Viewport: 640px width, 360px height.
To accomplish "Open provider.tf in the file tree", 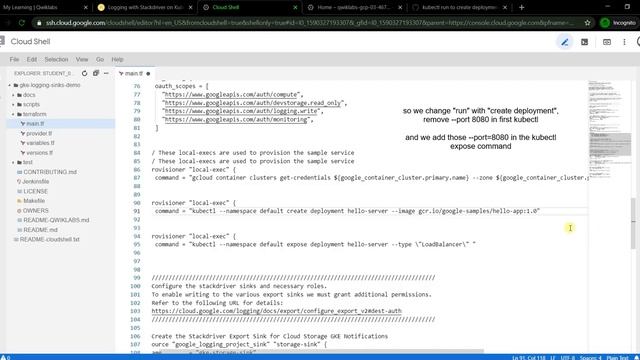I will pos(39,133).
